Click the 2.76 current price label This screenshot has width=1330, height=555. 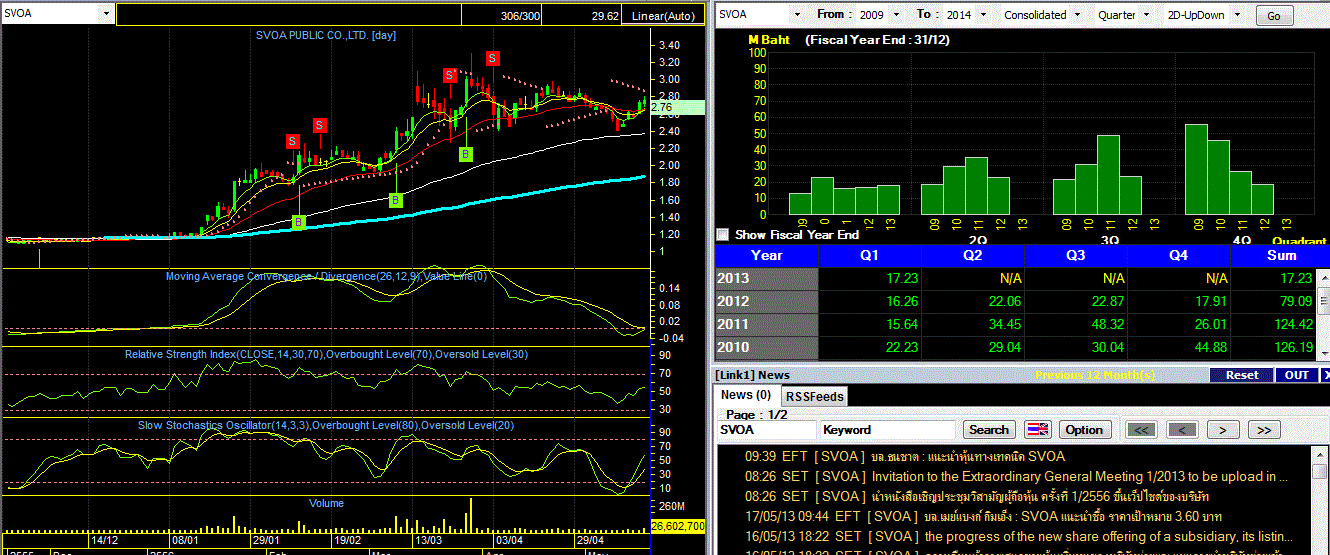point(679,107)
